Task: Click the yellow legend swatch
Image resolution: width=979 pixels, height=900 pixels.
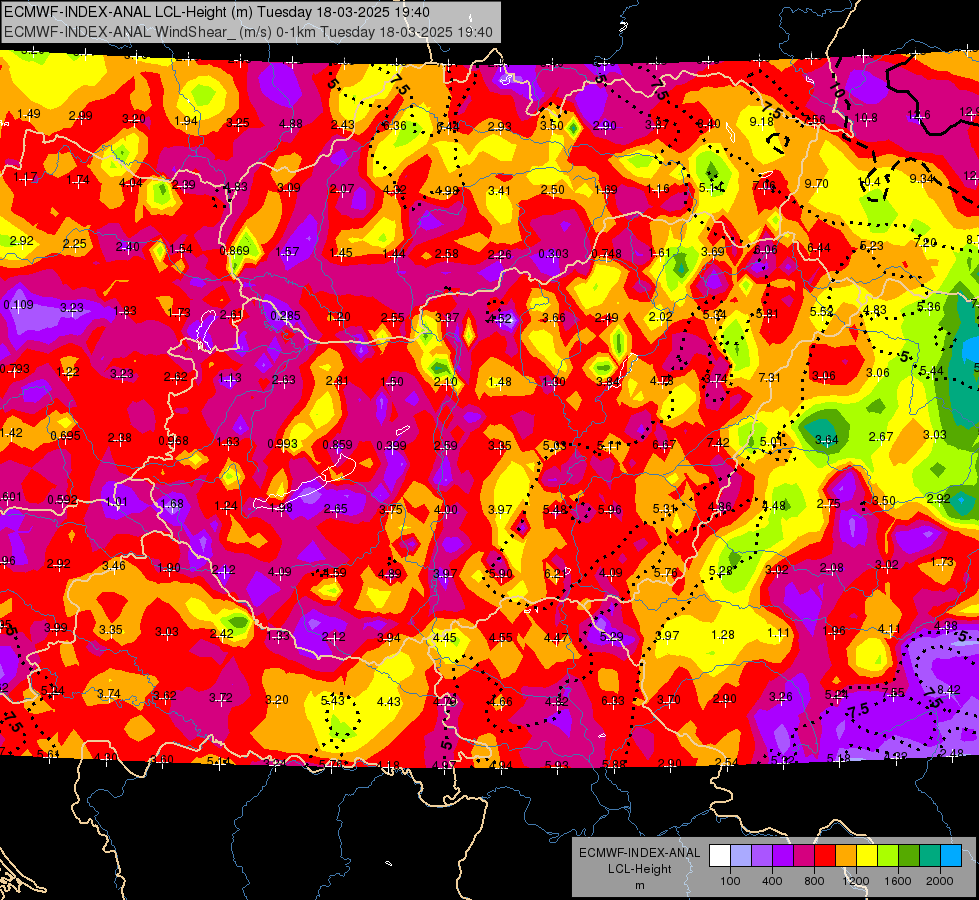Action: (867, 856)
